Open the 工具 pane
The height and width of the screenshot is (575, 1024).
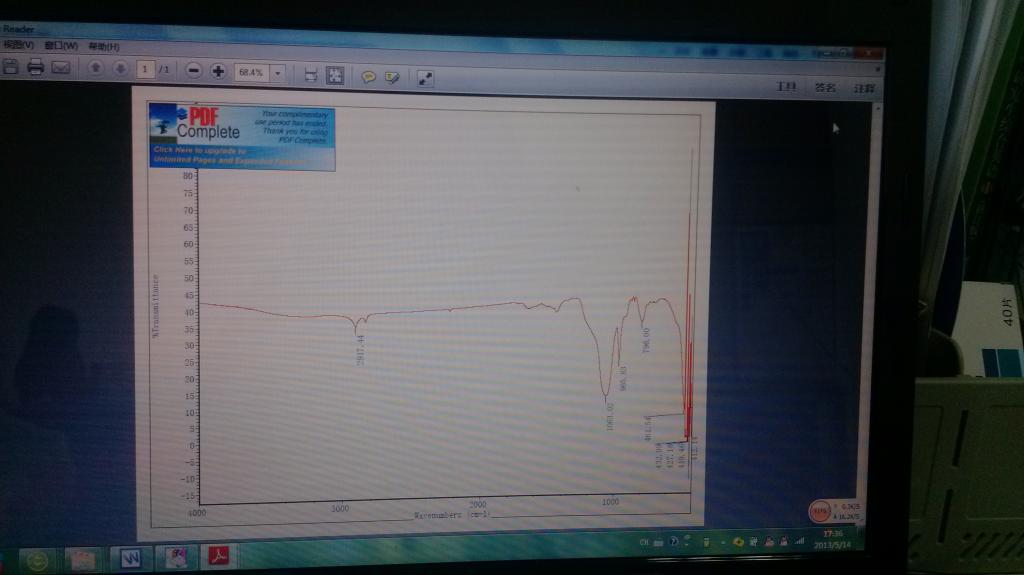click(x=786, y=86)
